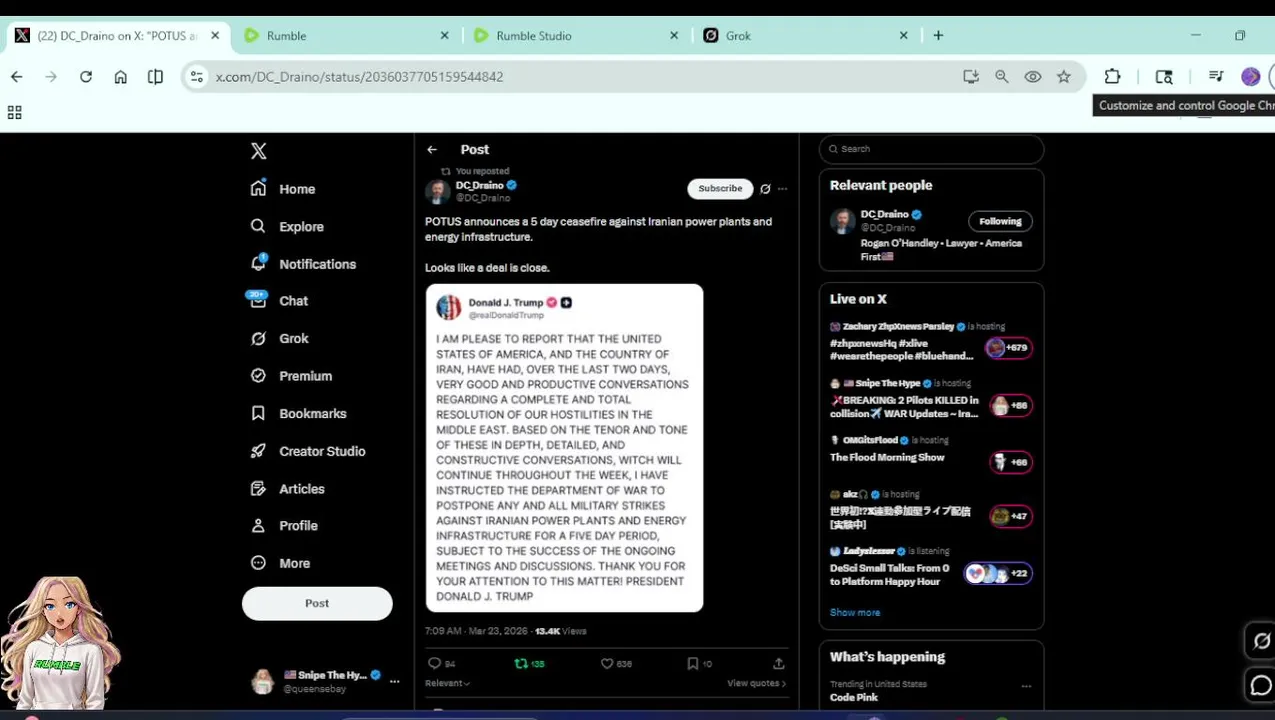This screenshot has height=720, width=1275.
Task: Click the Home house icon
Action: click(x=258, y=188)
